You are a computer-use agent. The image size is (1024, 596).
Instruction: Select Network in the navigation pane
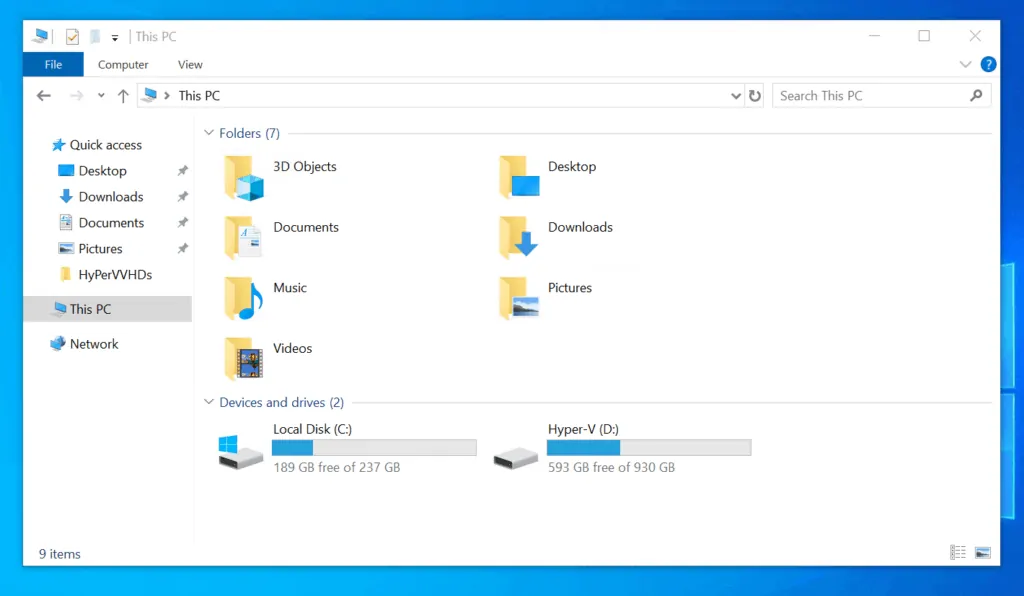(94, 344)
